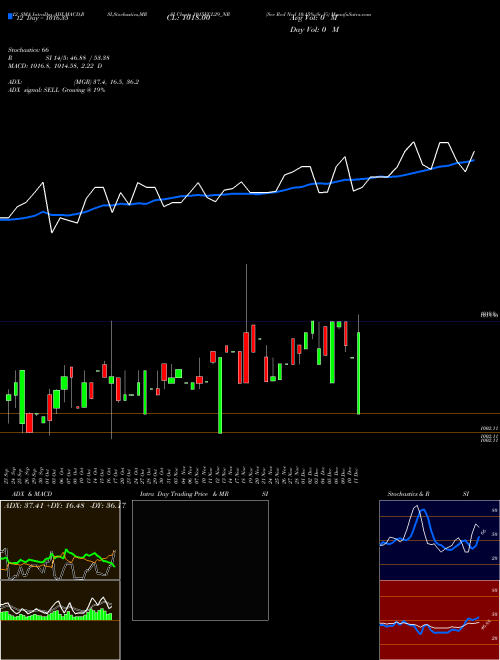
Task: Open the MunafaSutra.com watermark link
Action: click(351, 14)
